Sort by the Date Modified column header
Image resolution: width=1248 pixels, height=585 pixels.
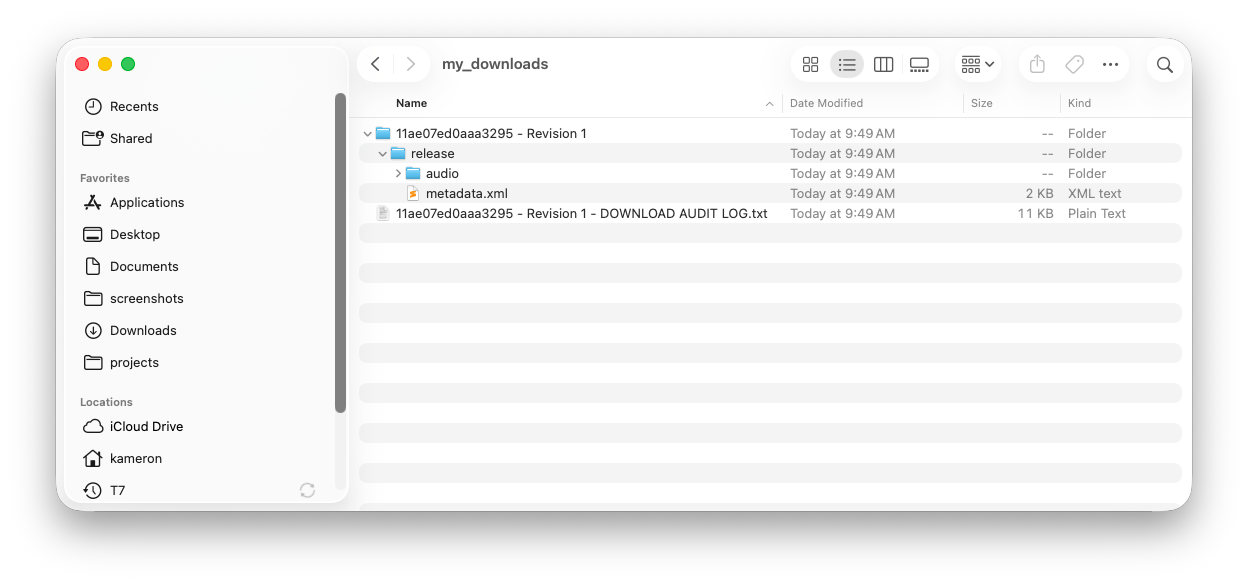click(826, 103)
